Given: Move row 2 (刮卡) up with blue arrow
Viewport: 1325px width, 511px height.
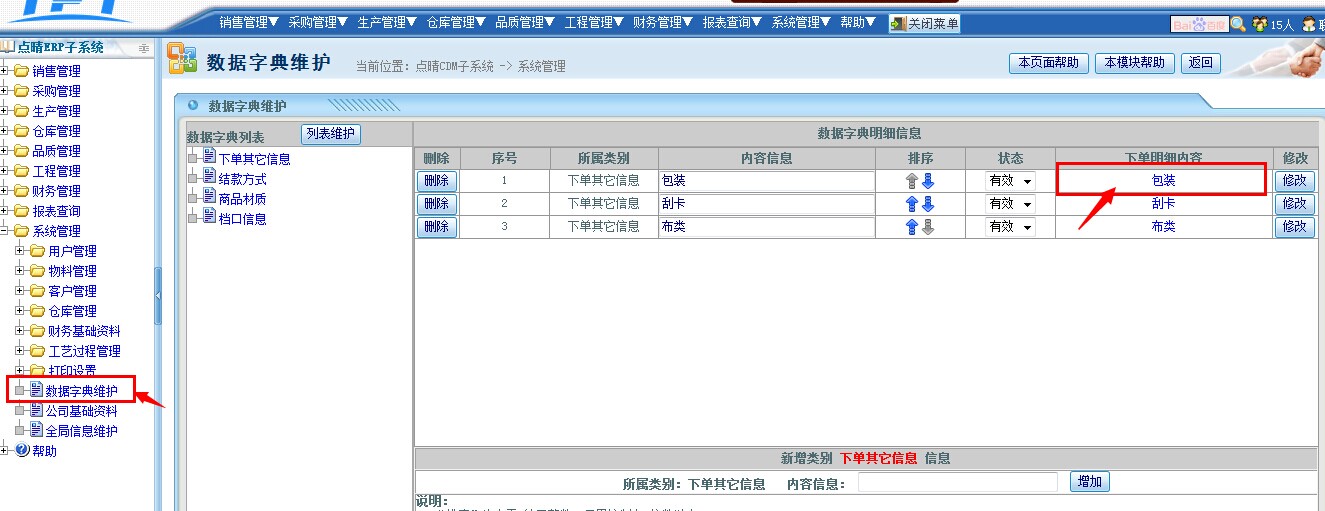Looking at the screenshot, I should tap(911, 204).
